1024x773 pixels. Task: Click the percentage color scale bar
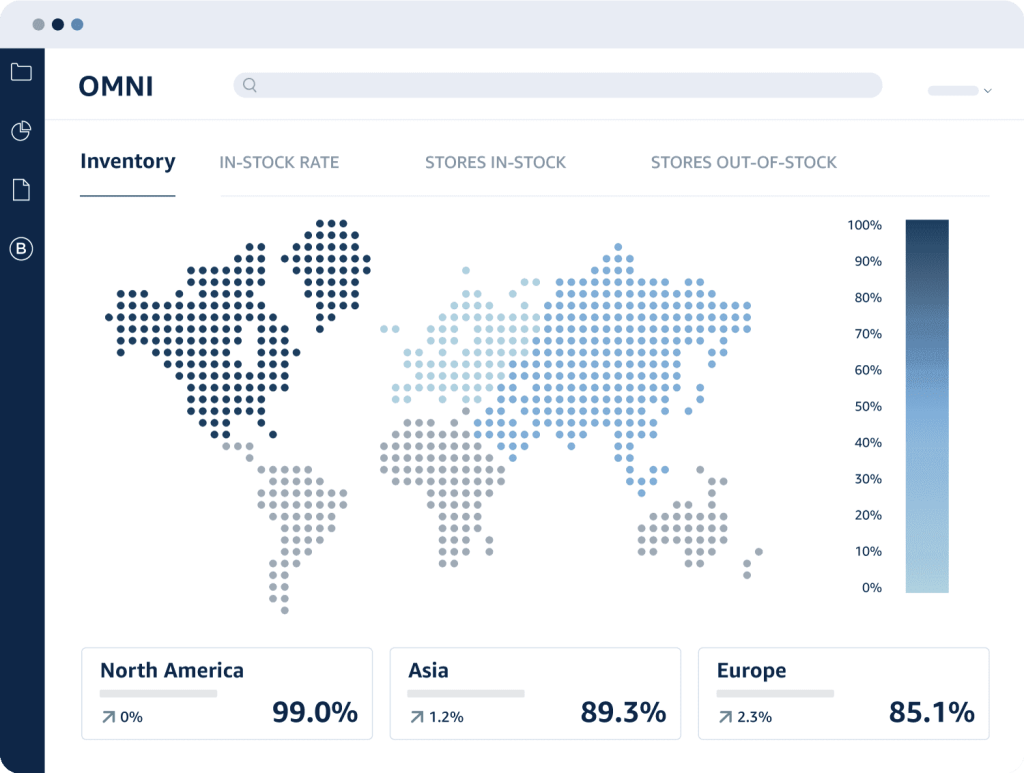pos(927,406)
